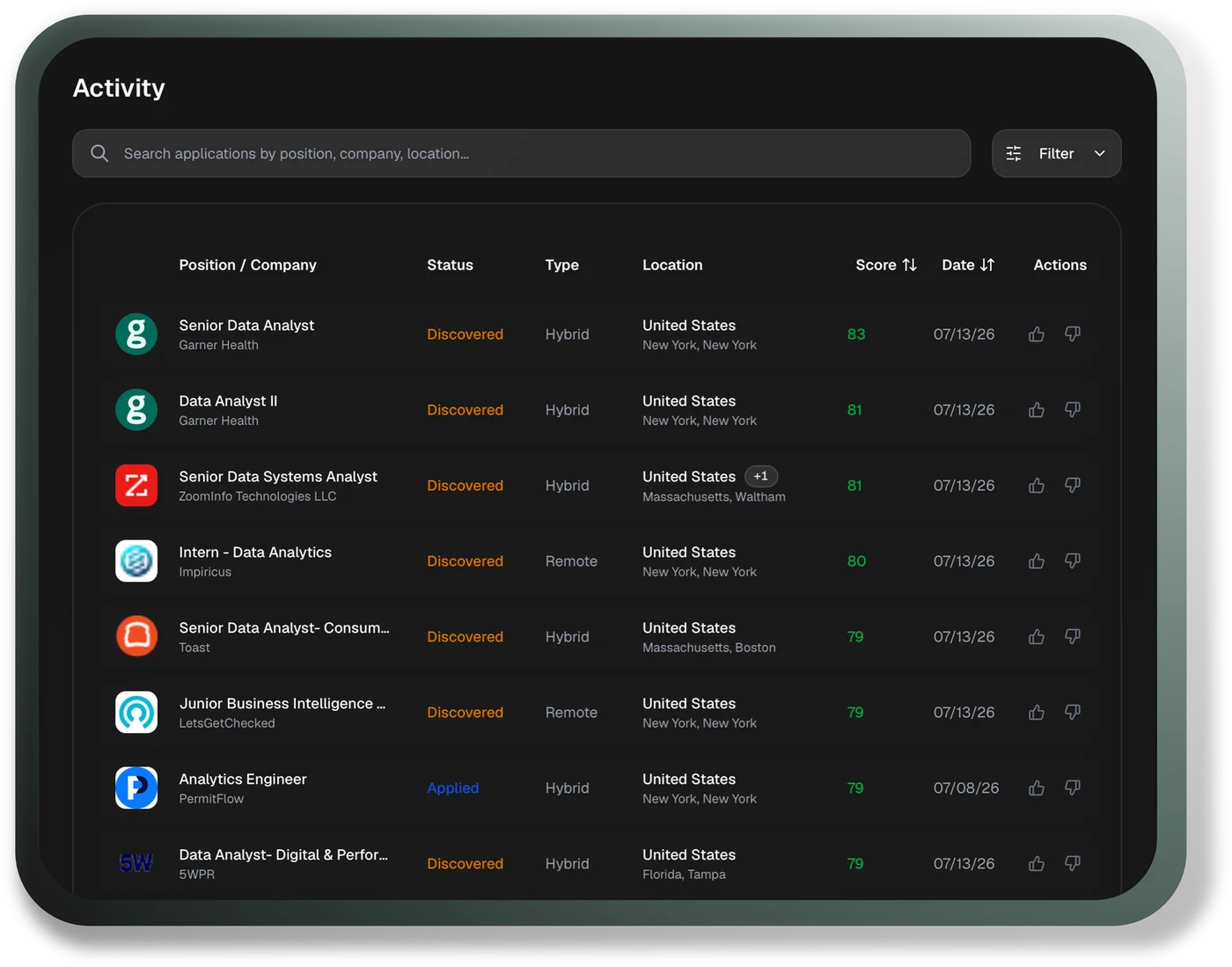Open the Senior Data Analyst position
Viewport: 1232px width, 967px height.
click(x=246, y=326)
